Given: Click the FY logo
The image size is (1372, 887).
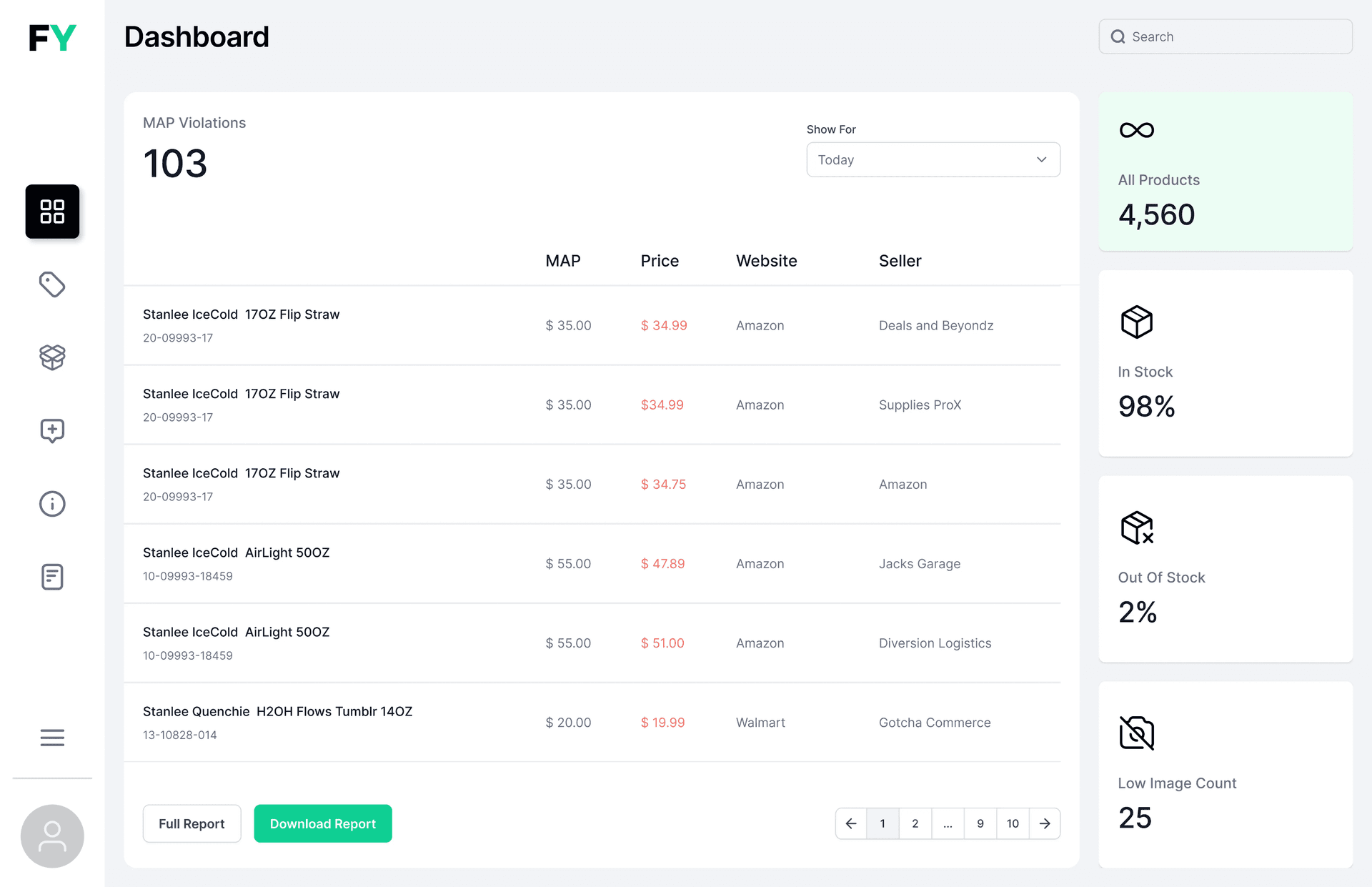Looking at the screenshot, I should click(52, 37).
